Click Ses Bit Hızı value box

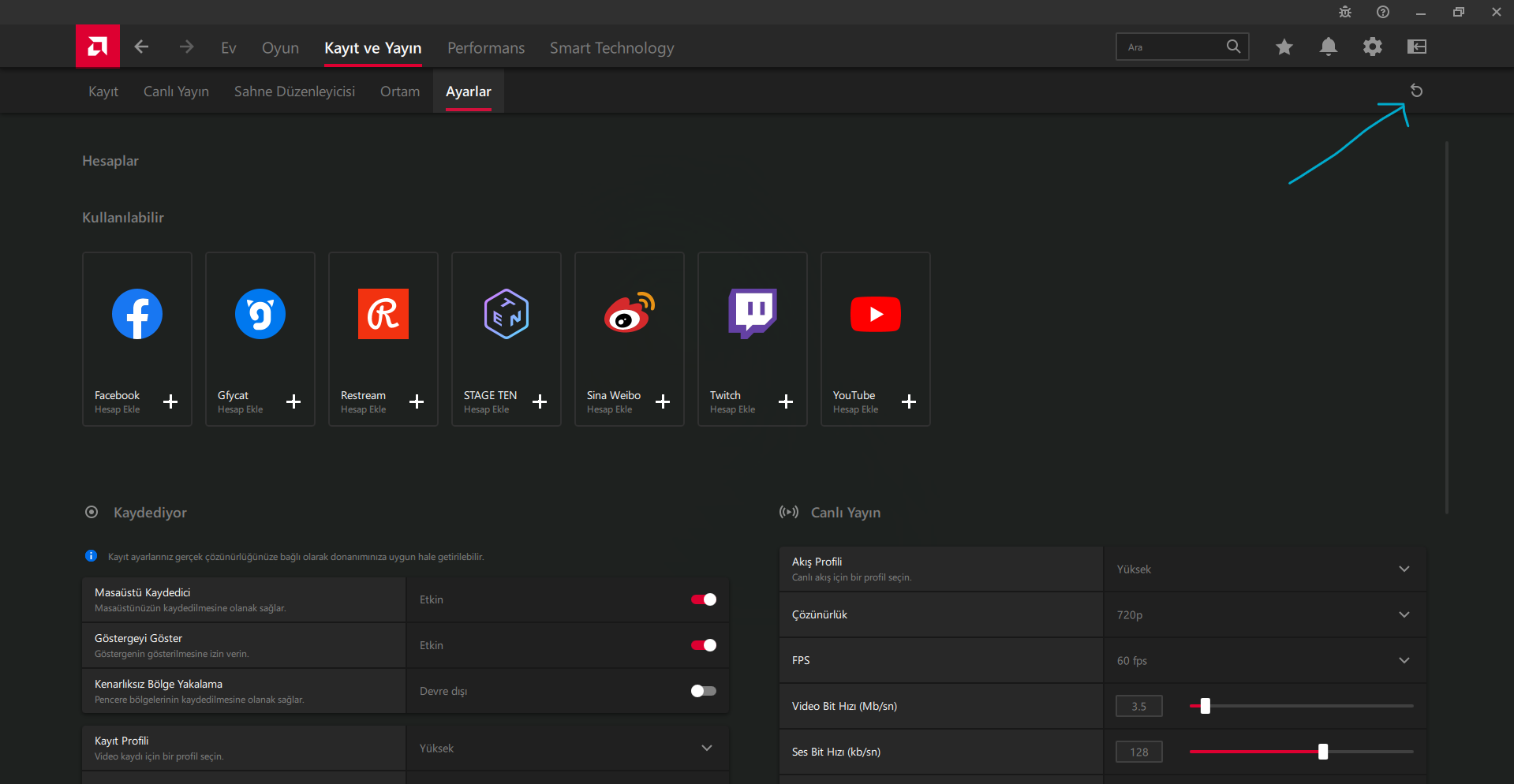click(1139, 752)
